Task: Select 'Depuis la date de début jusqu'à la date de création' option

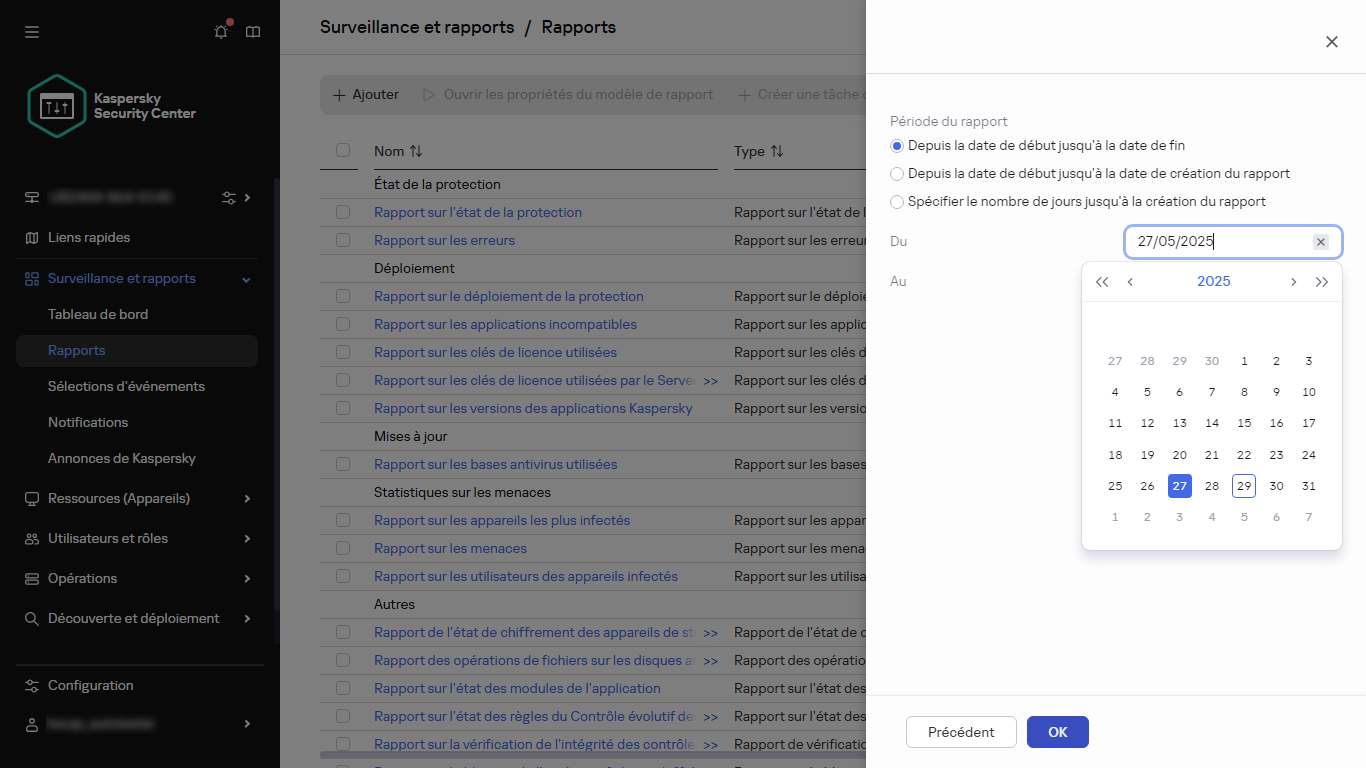Action: click(897, 174)
